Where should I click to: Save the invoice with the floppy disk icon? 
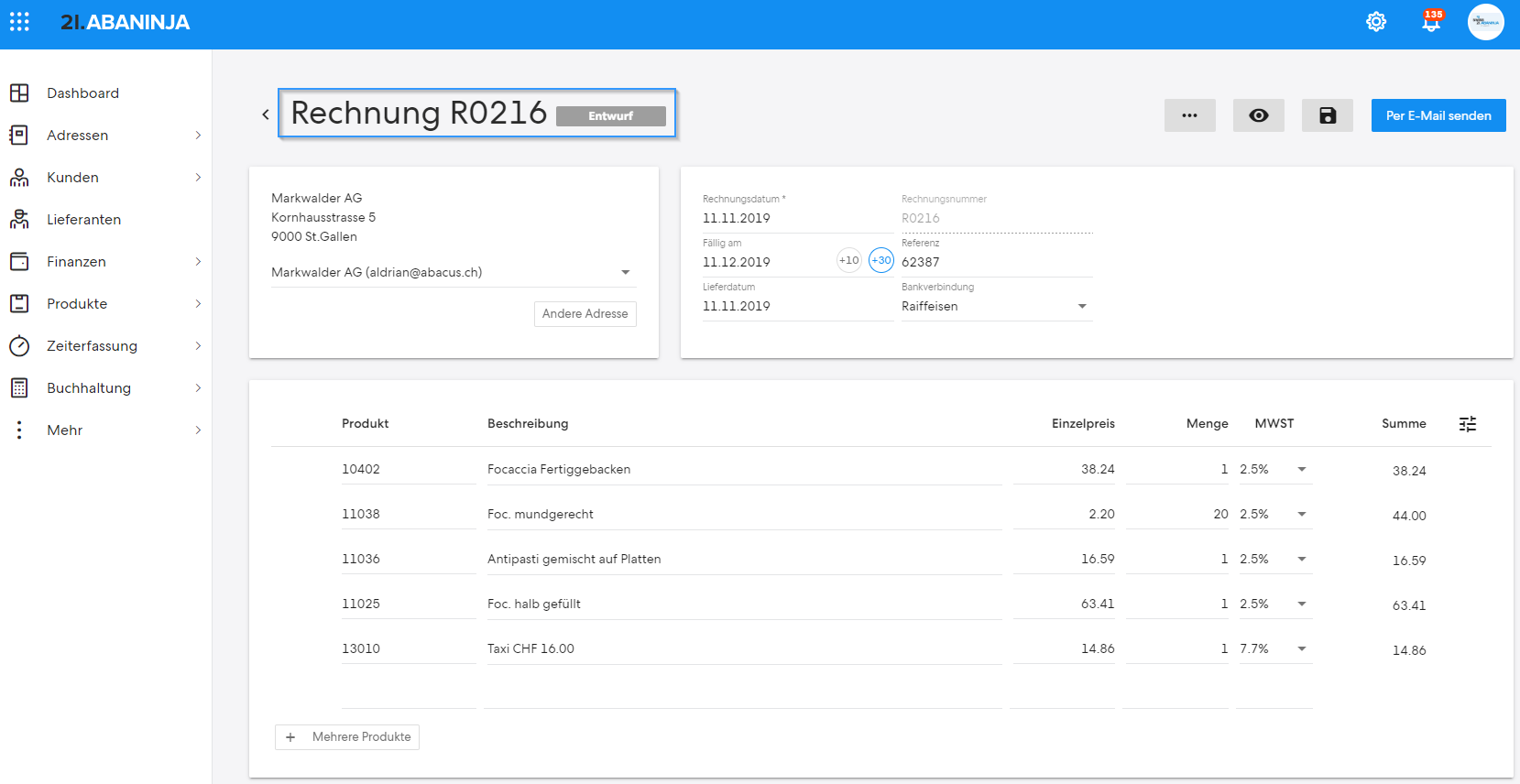click(1328, 115)
